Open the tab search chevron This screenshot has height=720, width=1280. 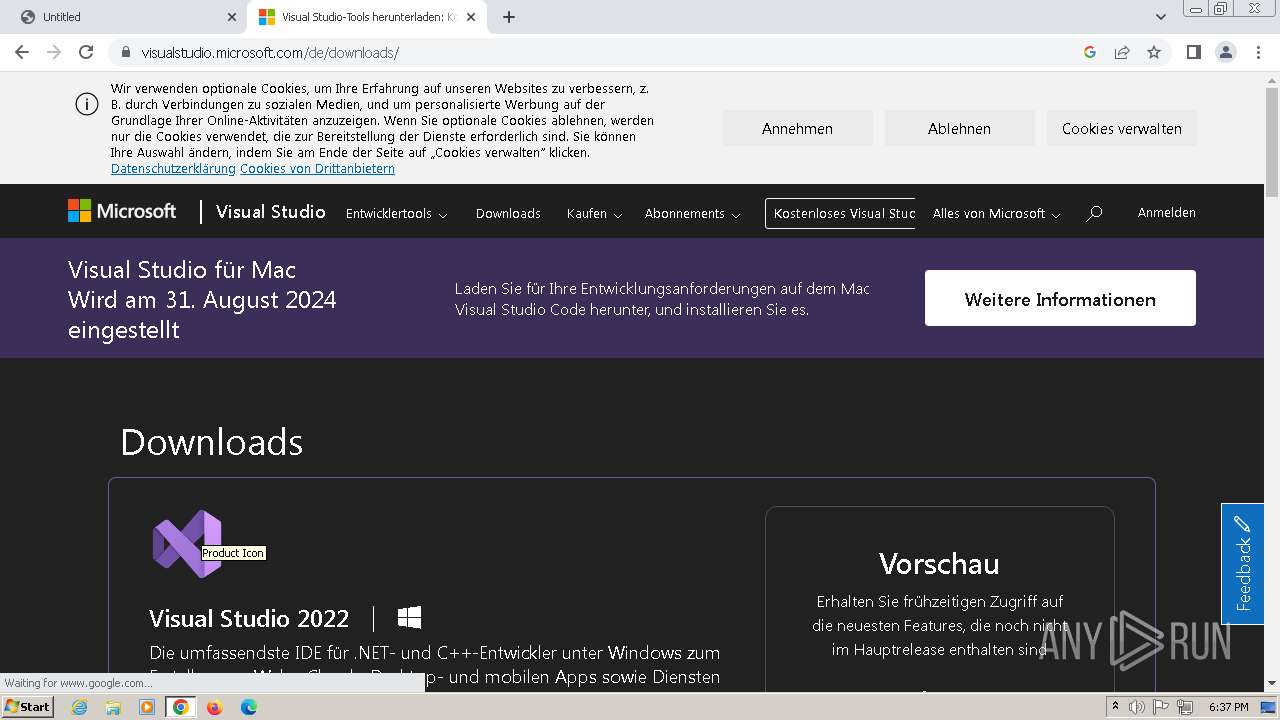[1160, 17]
